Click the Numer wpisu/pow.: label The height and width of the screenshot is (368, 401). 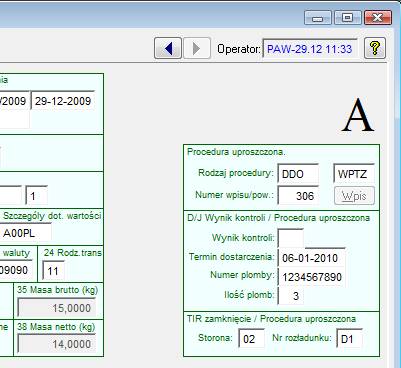pyautogui.click(x=234, y=195)
